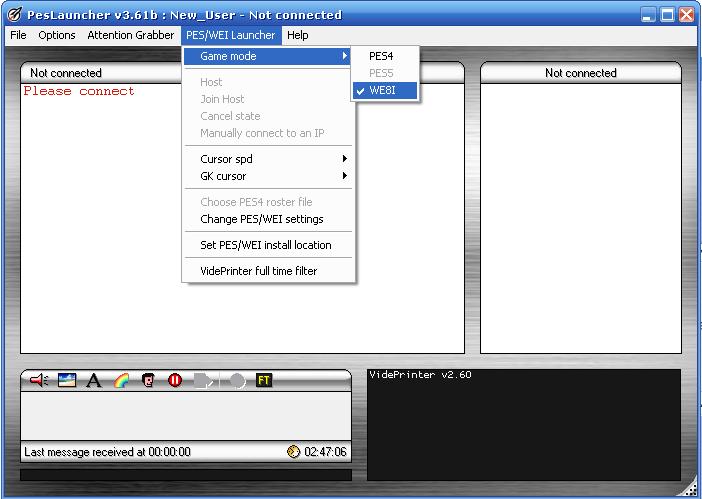Click Manually connect to an IP
Image resolution: width=702 pixels, height=499 pixels.
coord(267,133)
